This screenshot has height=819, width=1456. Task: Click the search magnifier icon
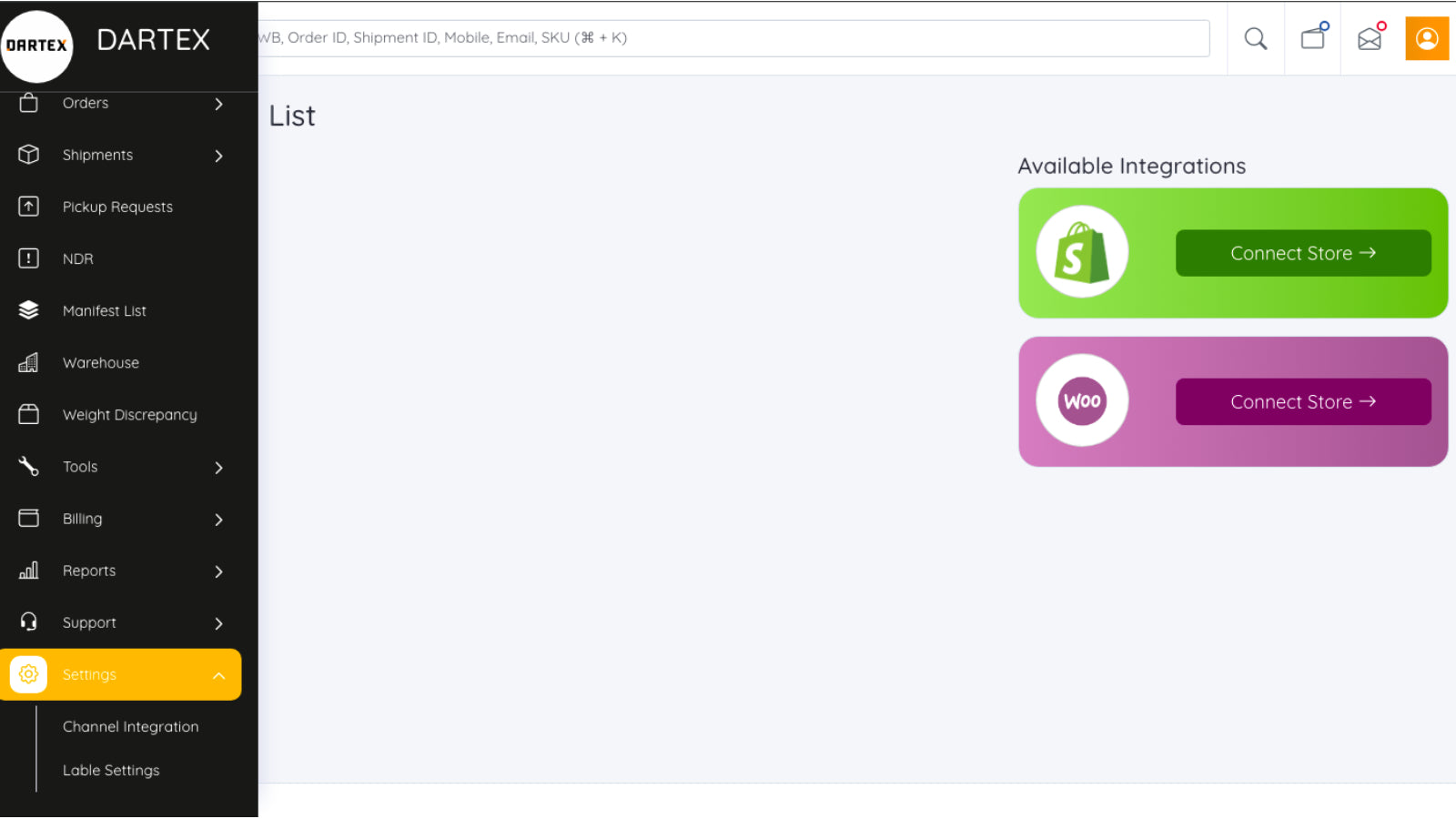pyautogui.click(x=1256, y=38)
